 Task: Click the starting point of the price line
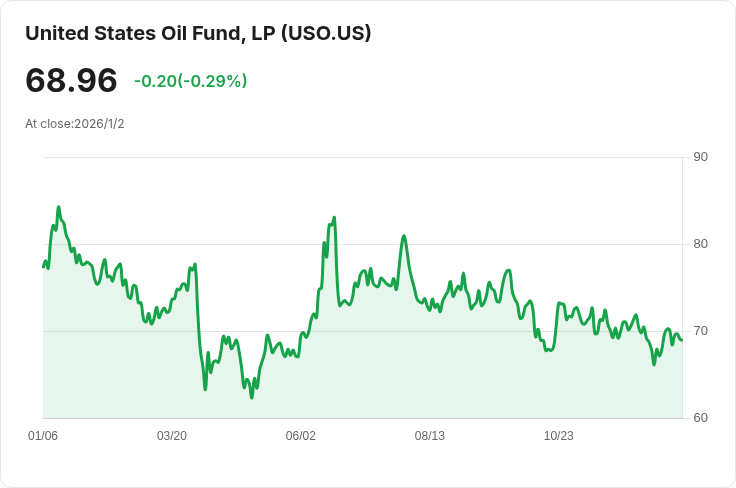(x=43, y=267)
